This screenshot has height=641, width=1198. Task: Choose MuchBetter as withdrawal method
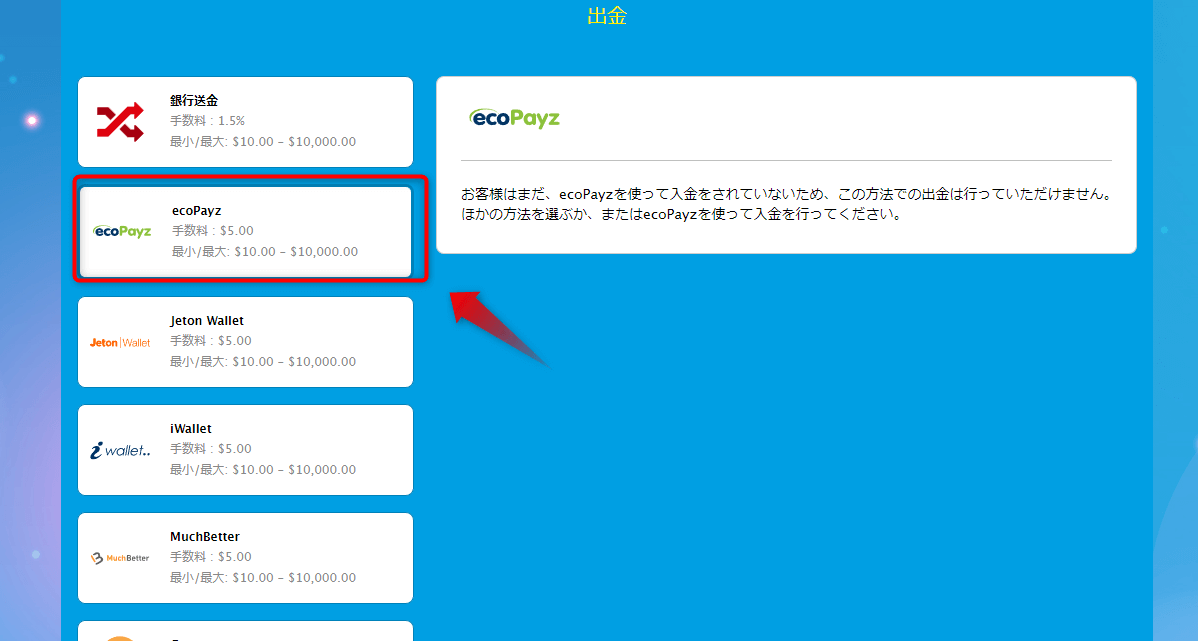pos(245,558)
